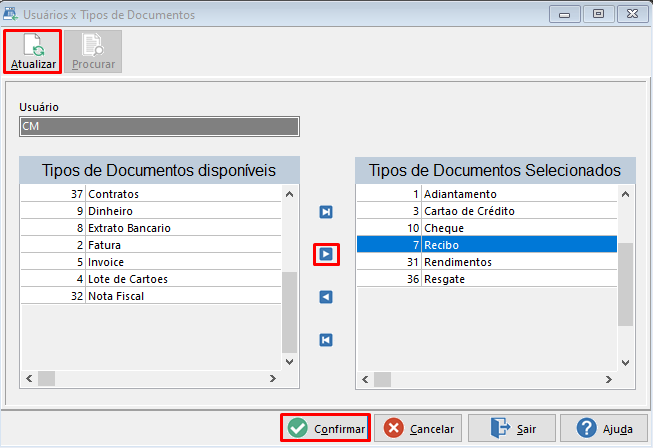Click up arrow of selected list scrollbar
Viewport: 653px width, 448px height.
tap(626, 194)
